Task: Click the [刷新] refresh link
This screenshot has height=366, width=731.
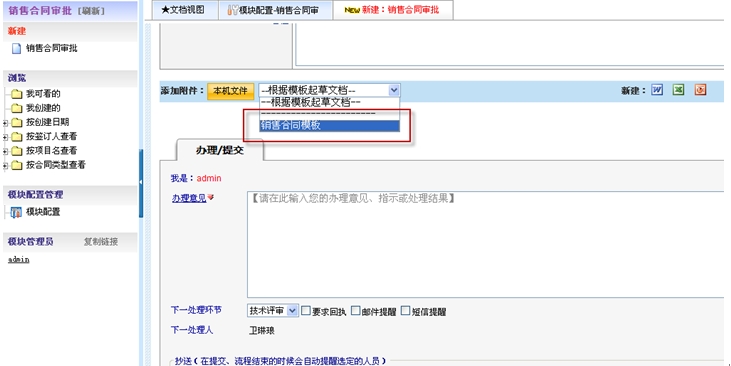Action: point(91,11)
